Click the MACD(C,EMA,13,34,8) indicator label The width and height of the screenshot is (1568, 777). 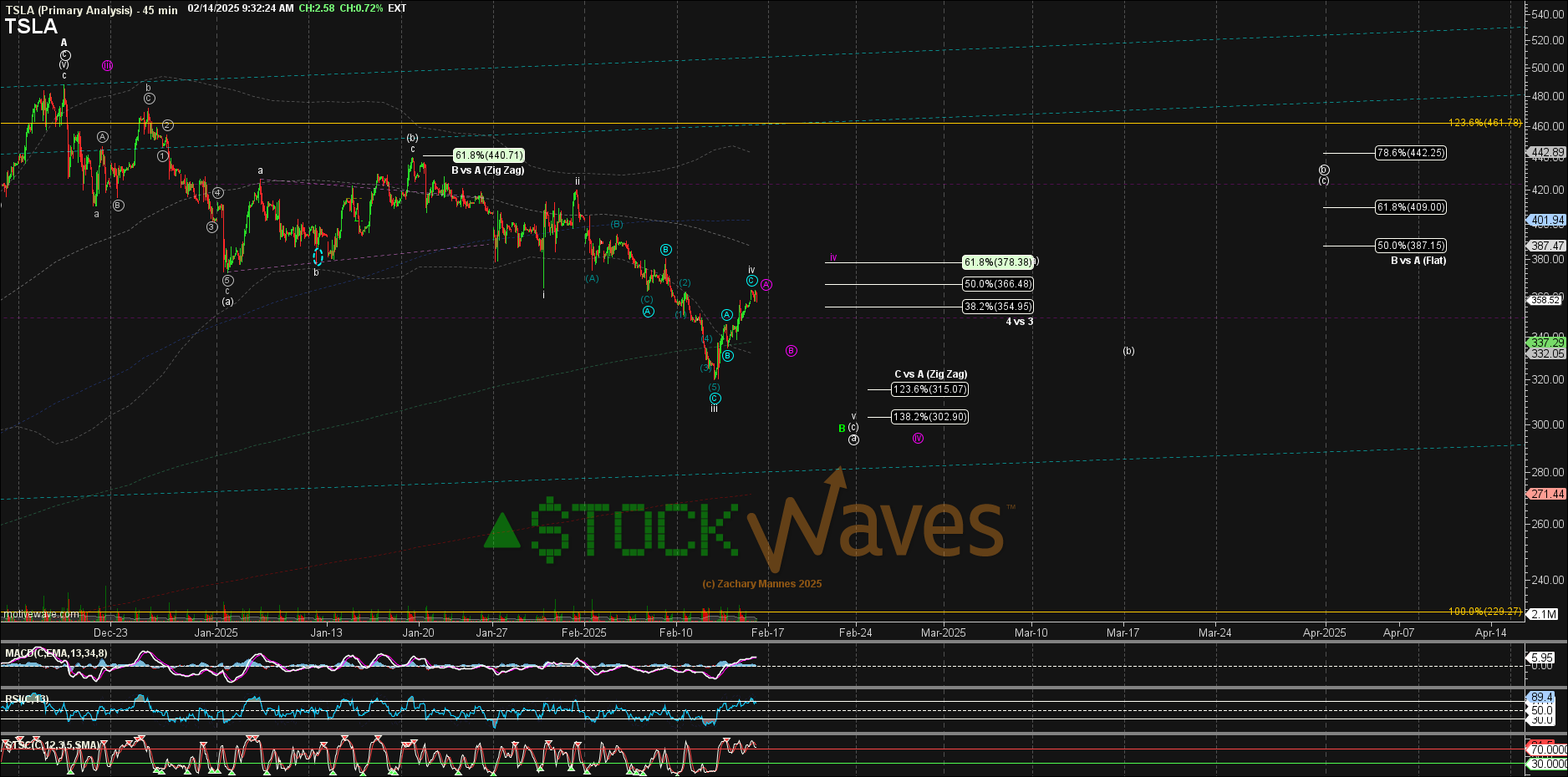pos(56,653)
